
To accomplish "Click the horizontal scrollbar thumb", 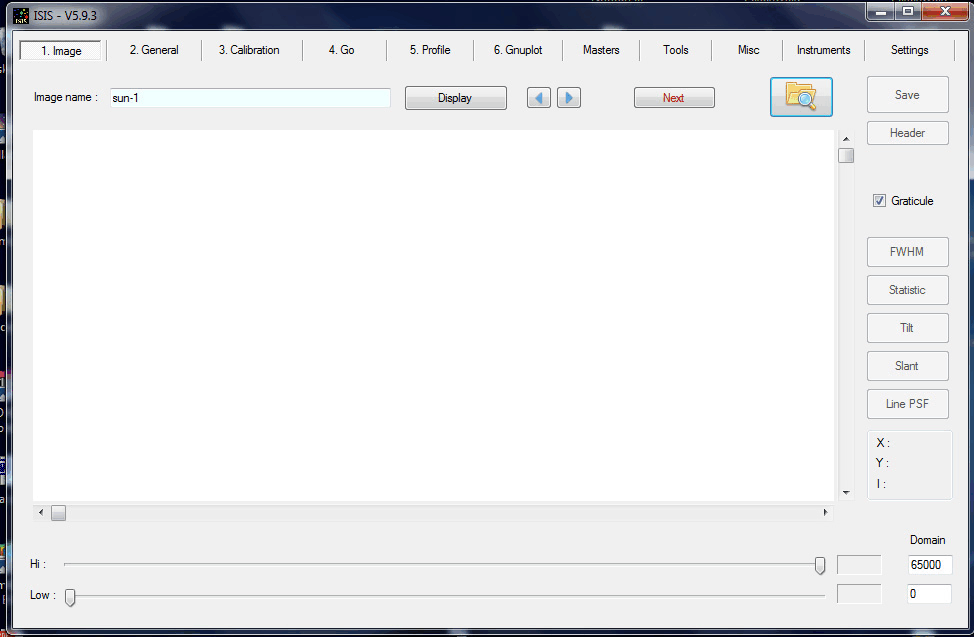I will [x=58, y=513].
